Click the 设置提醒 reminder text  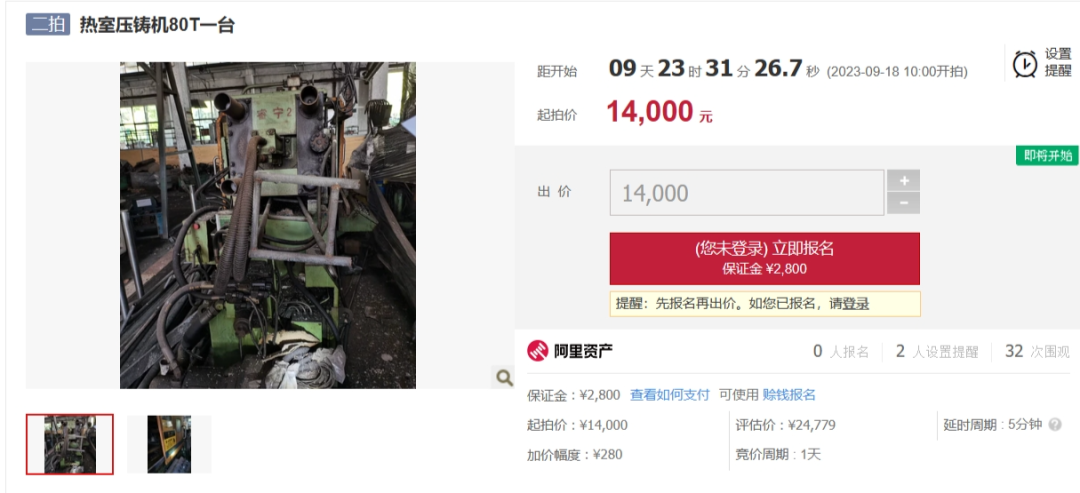pyautogui.click(x=1058, y=62)
